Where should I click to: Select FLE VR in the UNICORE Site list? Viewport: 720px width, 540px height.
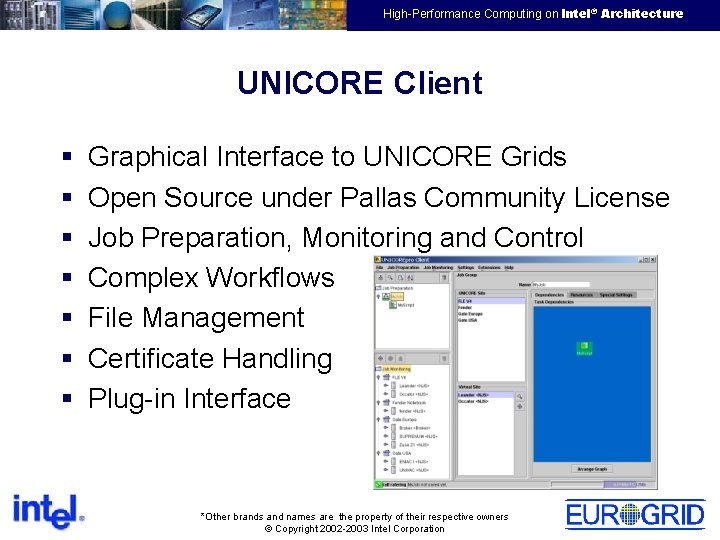491,301
